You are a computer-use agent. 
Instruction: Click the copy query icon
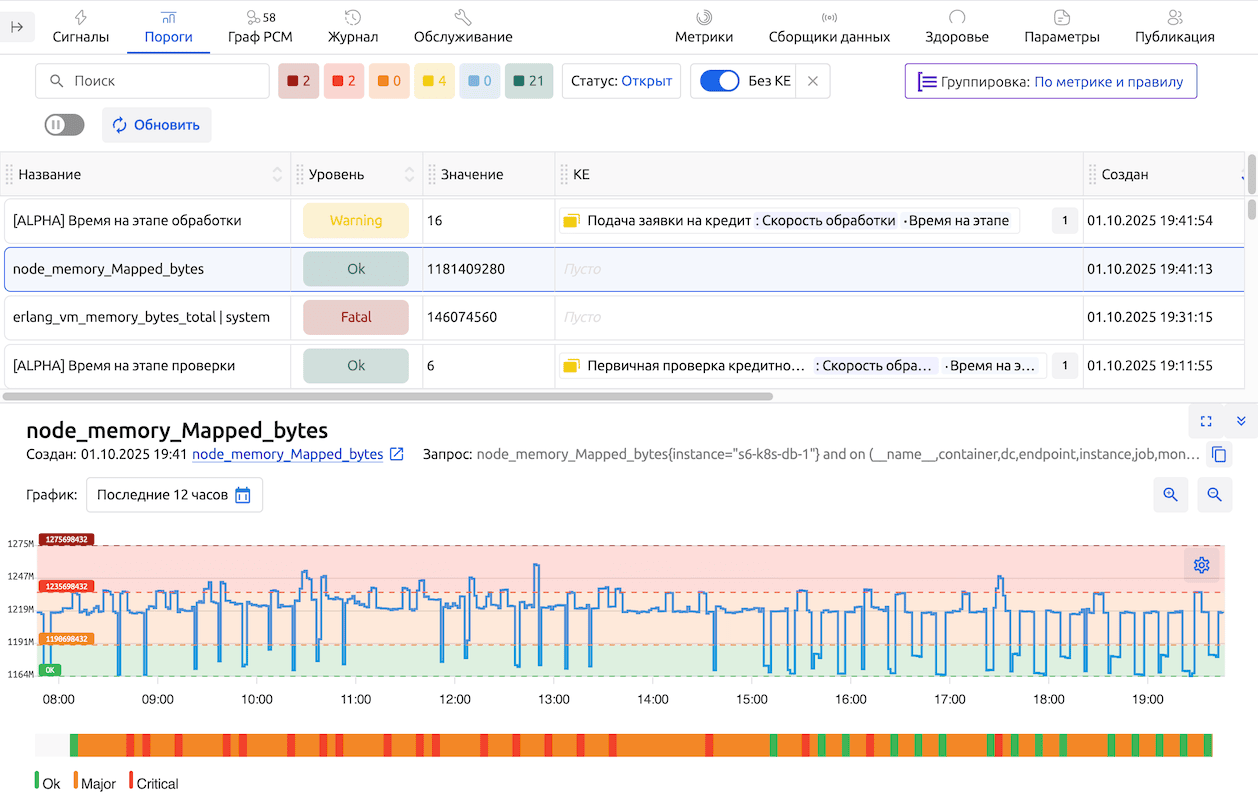1218,455
